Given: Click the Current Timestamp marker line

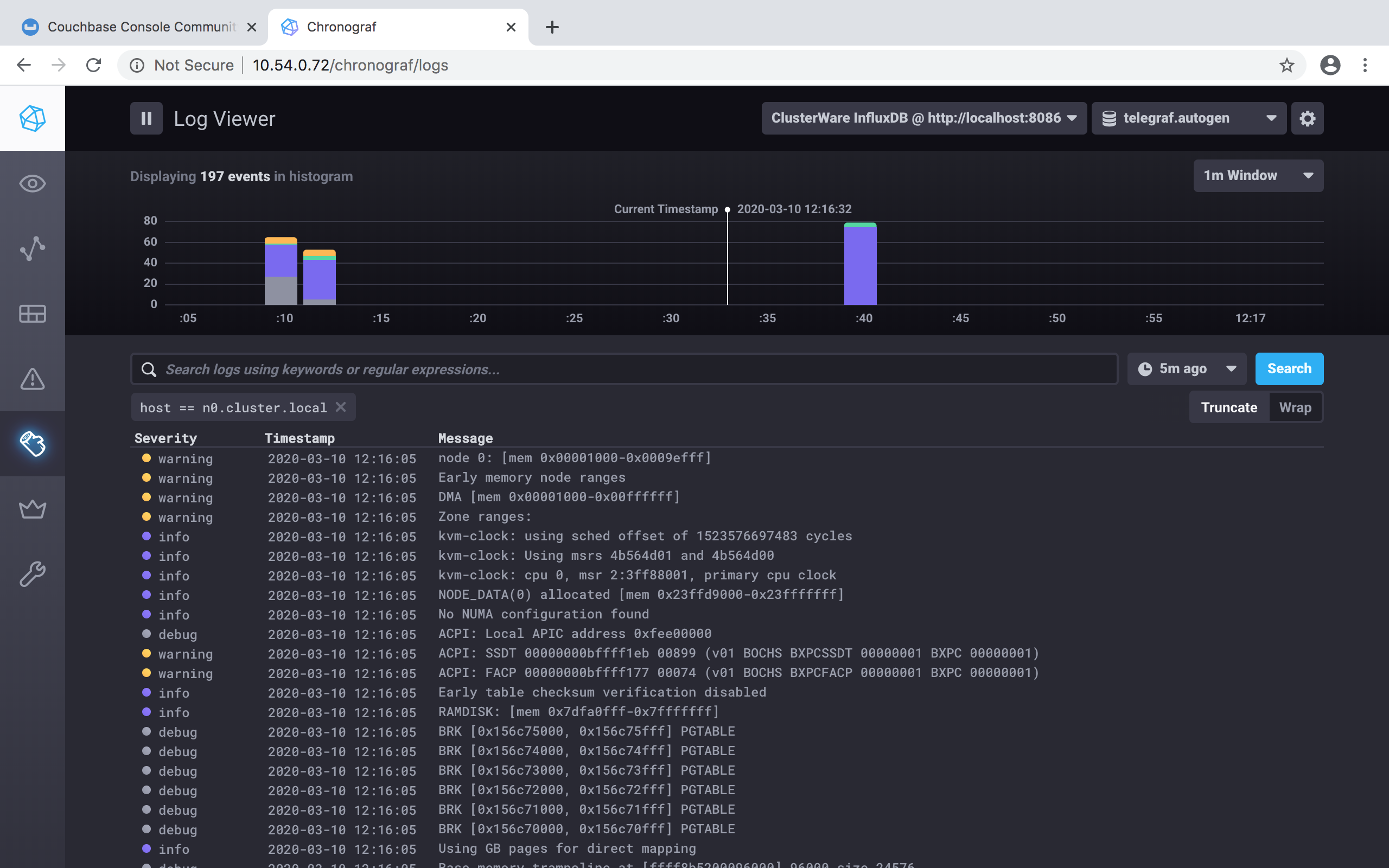Looking at the screenshot, I should click(727, 257).
